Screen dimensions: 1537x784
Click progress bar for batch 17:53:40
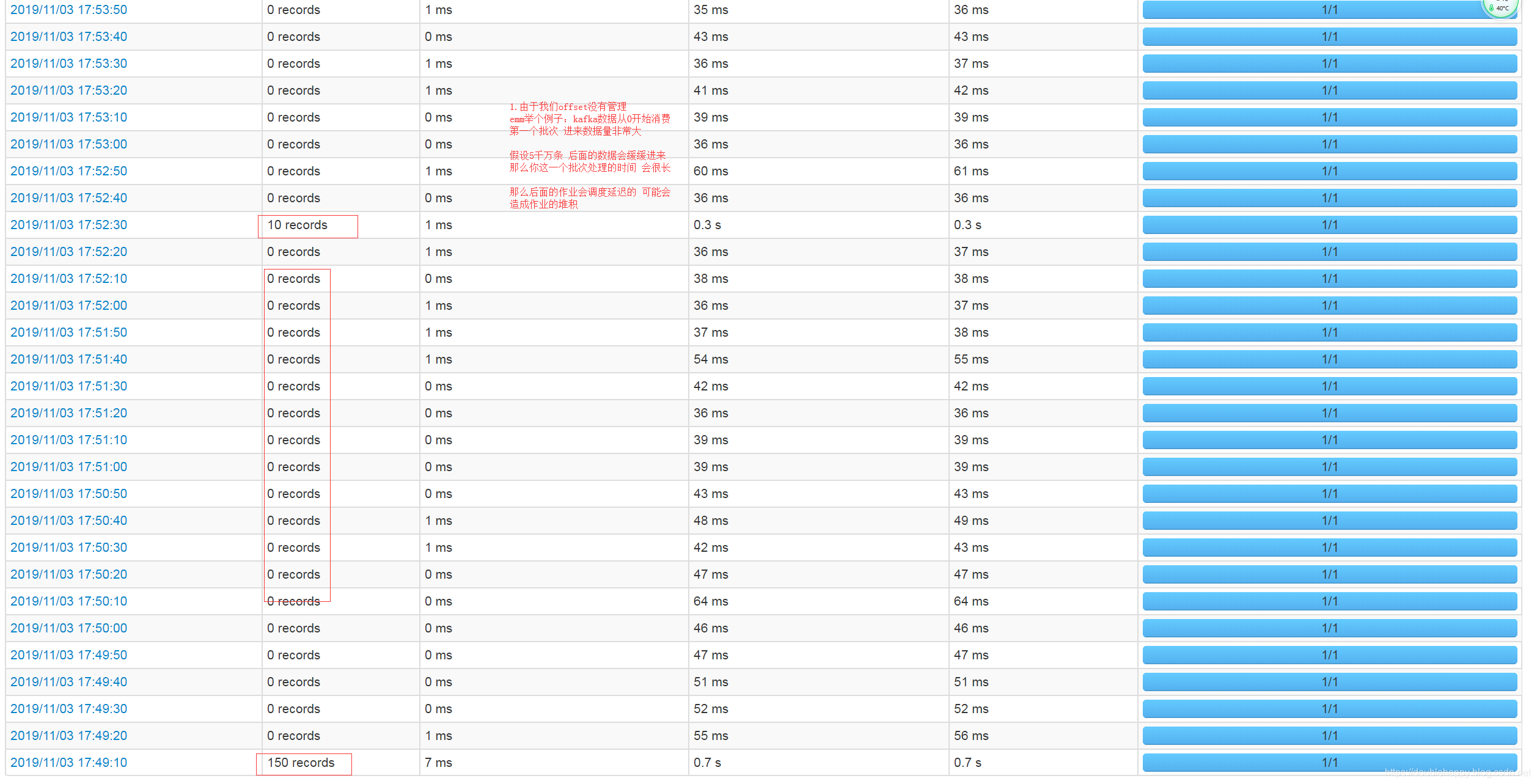[1329, 37]
